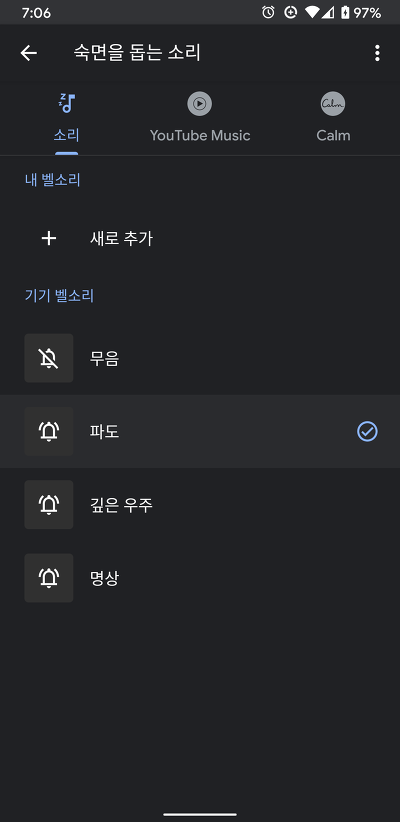This screenshot has width=400, height=822.
Task: Switch to the 소리 tab label
Action: point(67,135)
